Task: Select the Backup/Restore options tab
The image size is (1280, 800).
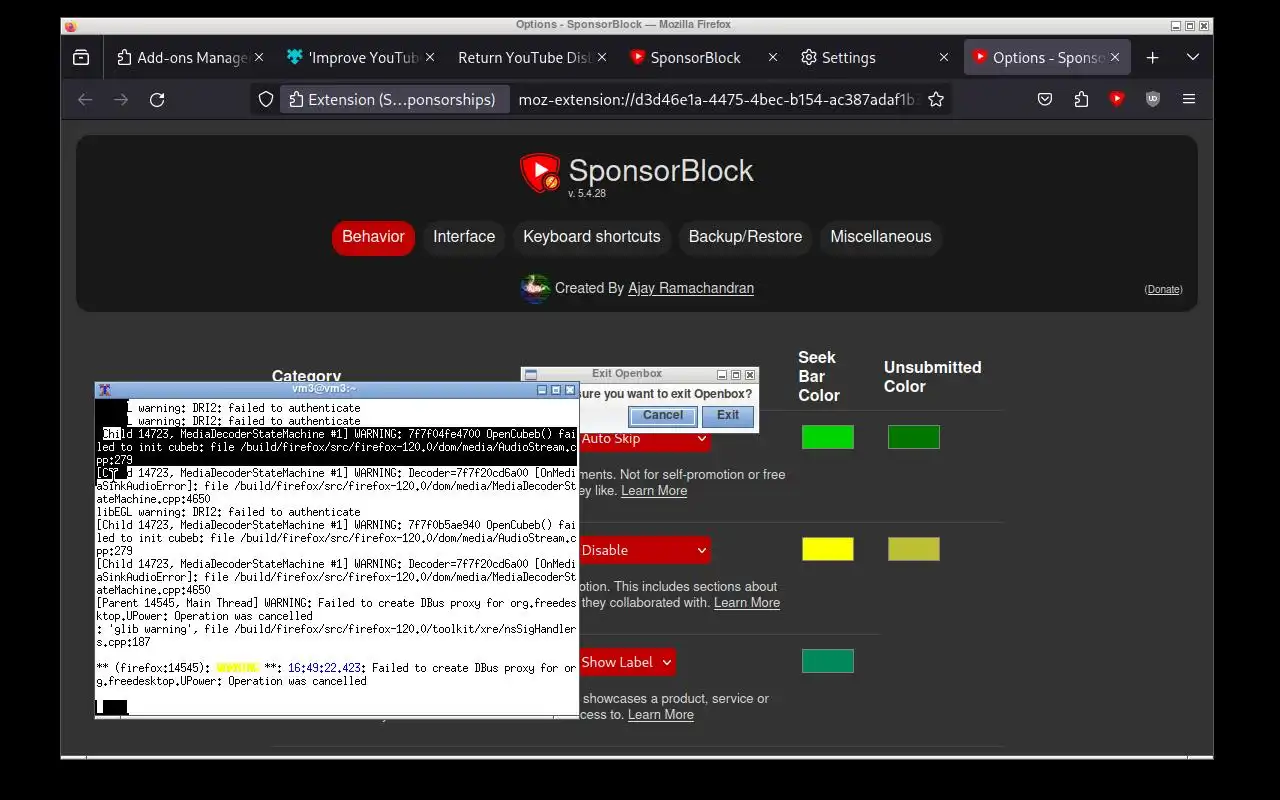Action: (745, 237)
